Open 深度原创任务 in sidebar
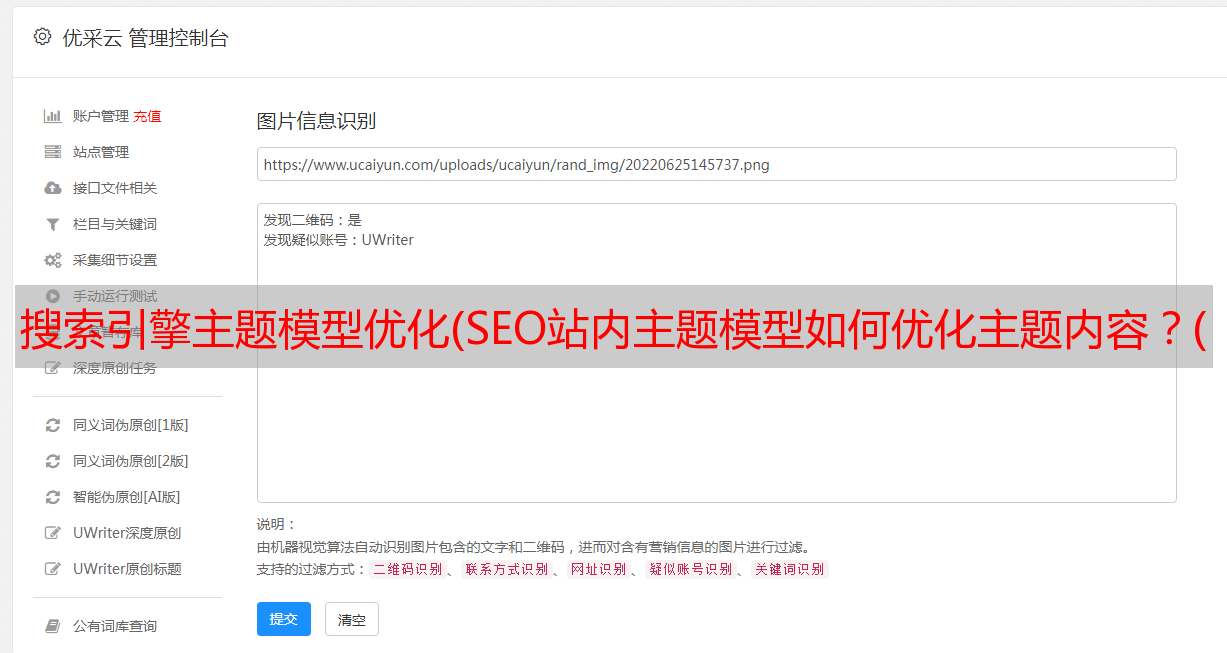The height and width of the screenshot is (653, 1227). tap(115, 368)
